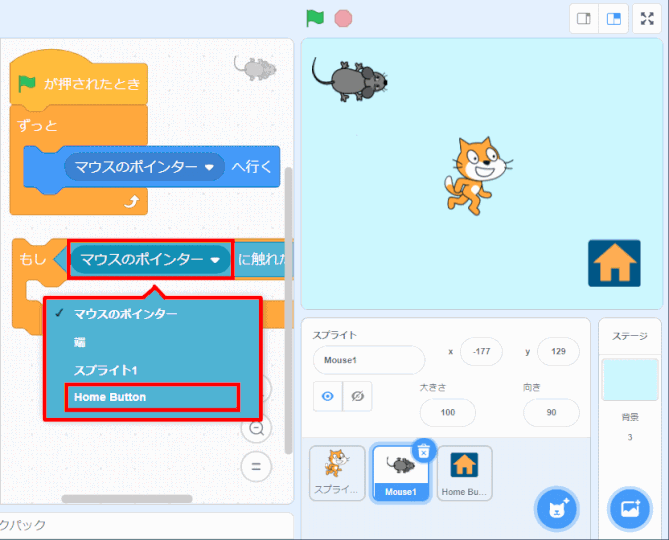
Task: Edit the x position field -177
Action: [481, 351]
